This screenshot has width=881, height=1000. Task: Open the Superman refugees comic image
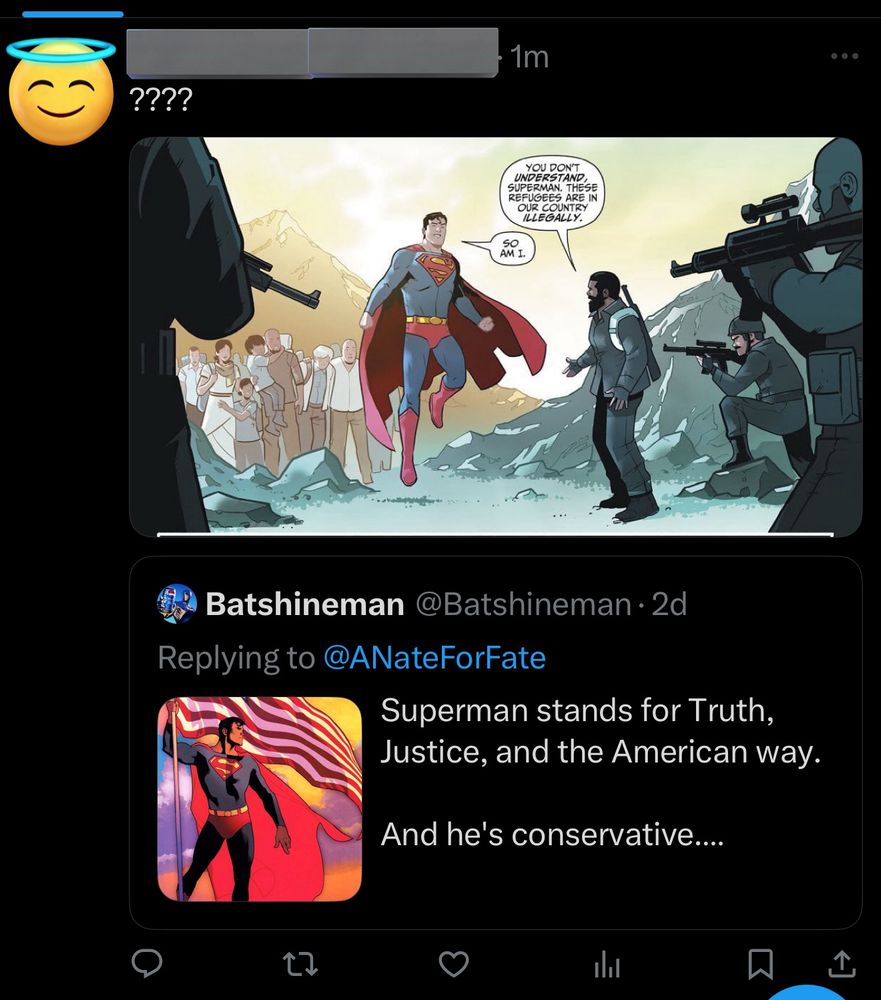click(x=496, y=335)
